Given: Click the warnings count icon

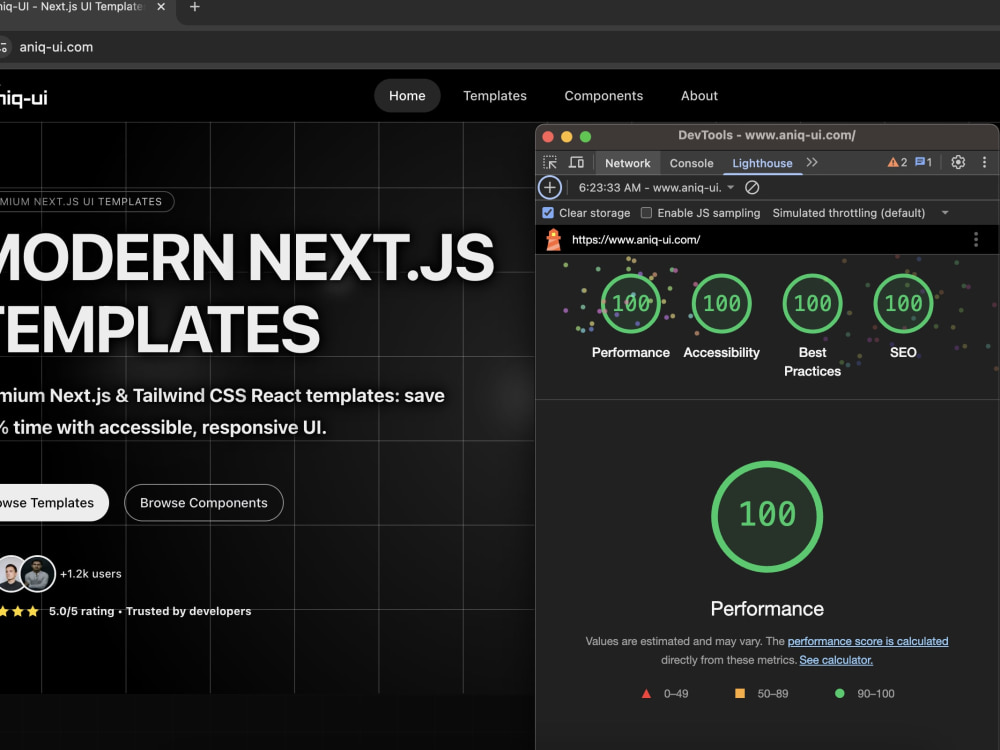Looking at the screenshot, I should (897, 162).
